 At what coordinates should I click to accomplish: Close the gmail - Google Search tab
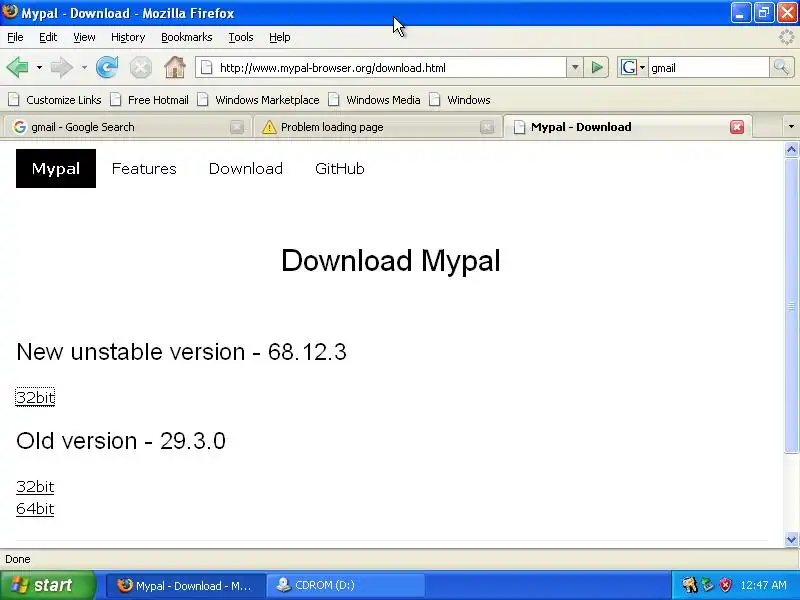pyautogui.click(x=237, y=127)
